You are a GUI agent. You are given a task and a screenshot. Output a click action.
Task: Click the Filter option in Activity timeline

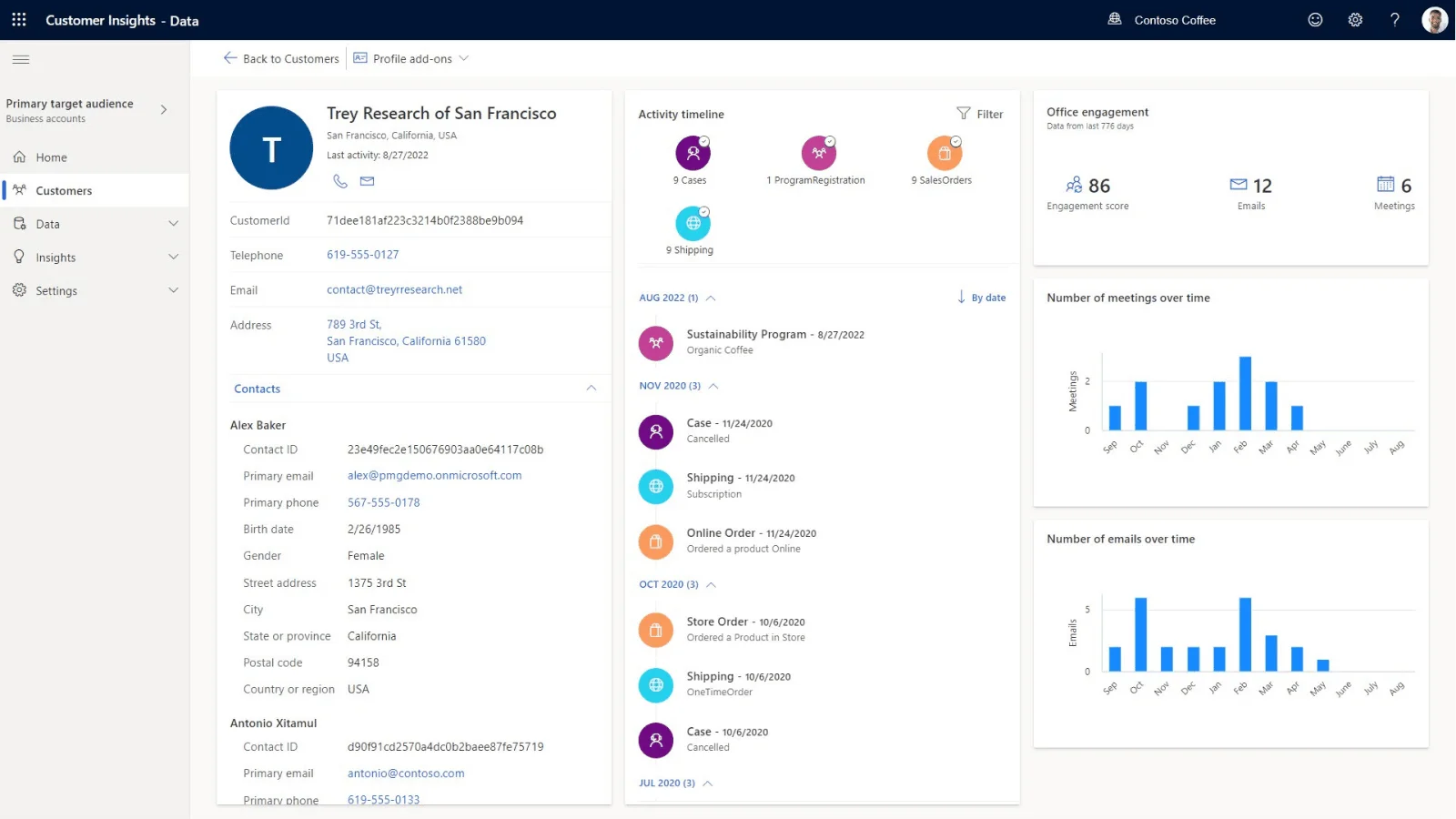tap(980, 114)
